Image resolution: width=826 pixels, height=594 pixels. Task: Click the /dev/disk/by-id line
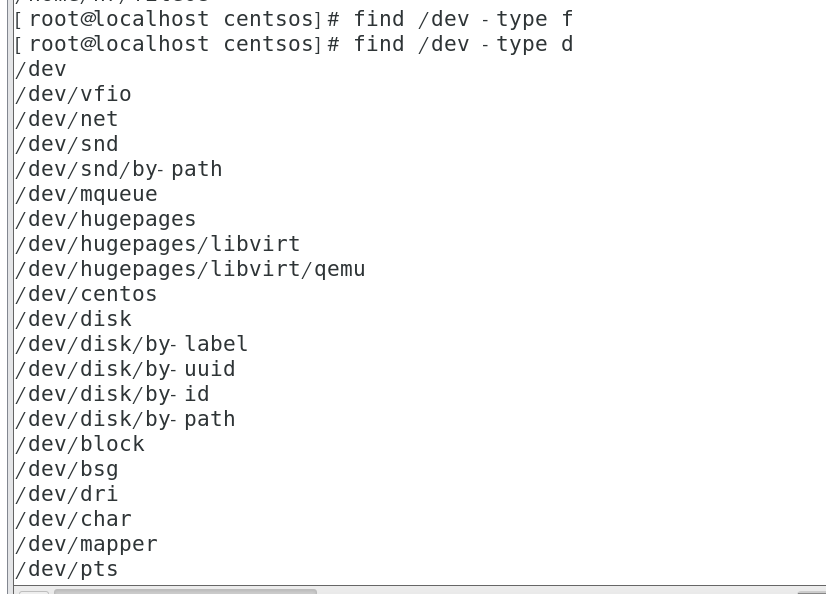pos(112,394)
